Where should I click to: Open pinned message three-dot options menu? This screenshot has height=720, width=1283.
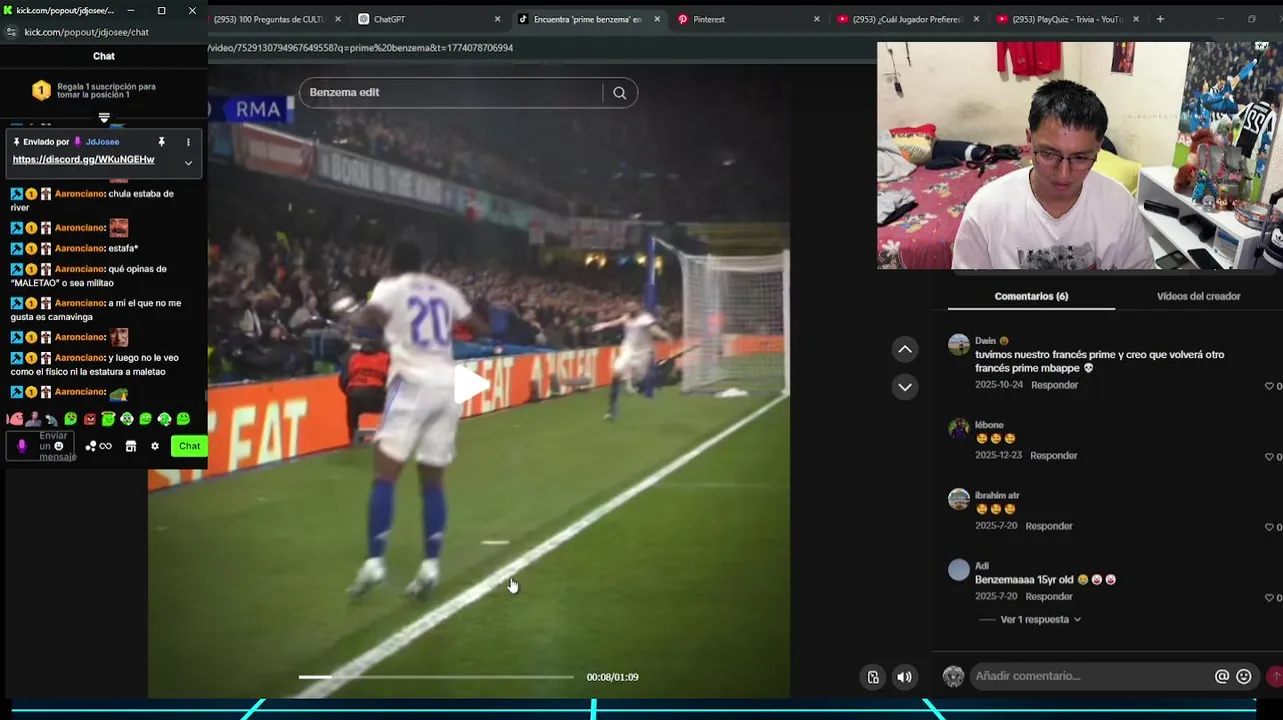click(188, 142)
